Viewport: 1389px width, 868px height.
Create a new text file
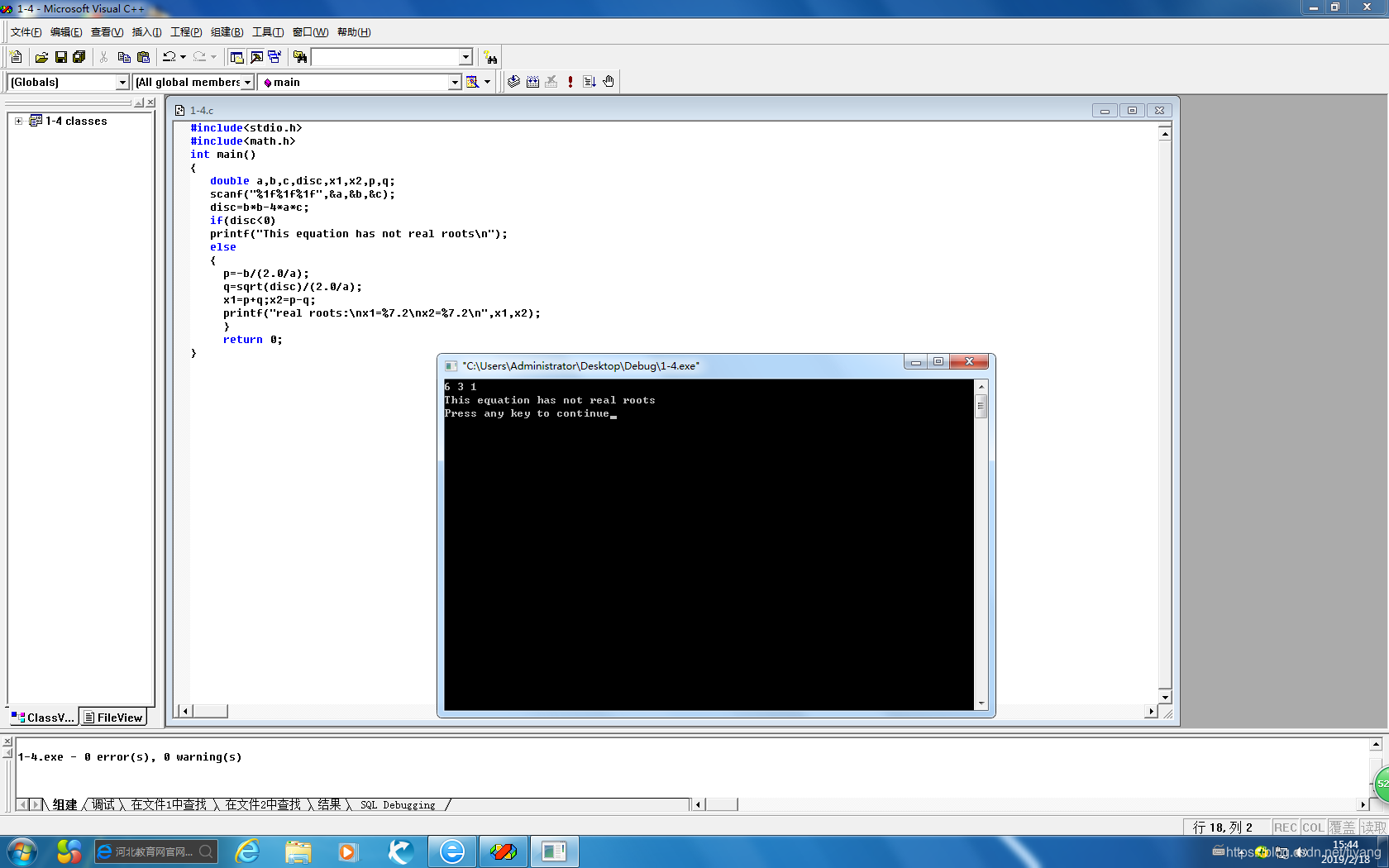tap(16, 57)
